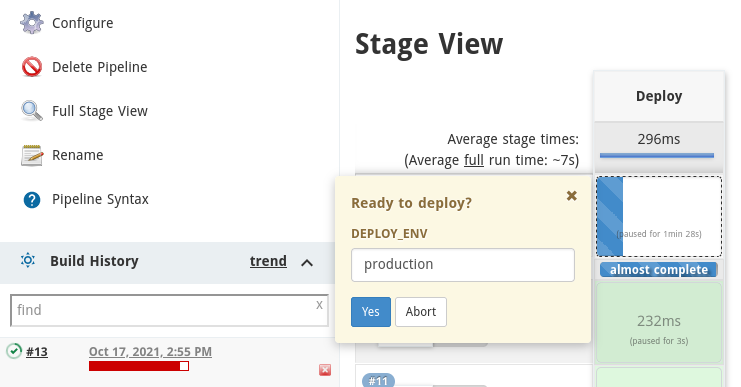Click the Build History heading text
The height and width of the screenshot is (387, 741).
pyautogui.click(x=95, y=261)
